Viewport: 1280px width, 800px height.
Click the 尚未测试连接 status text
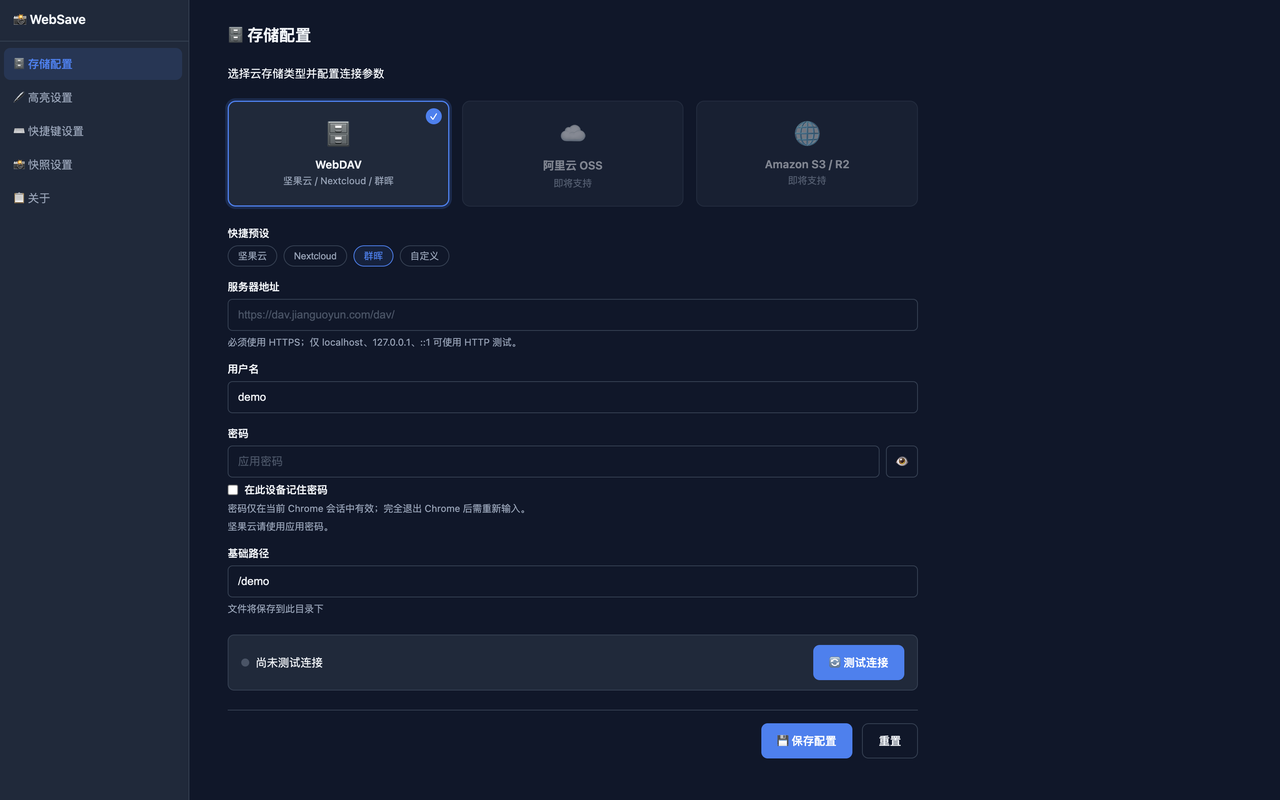point(289,662)
